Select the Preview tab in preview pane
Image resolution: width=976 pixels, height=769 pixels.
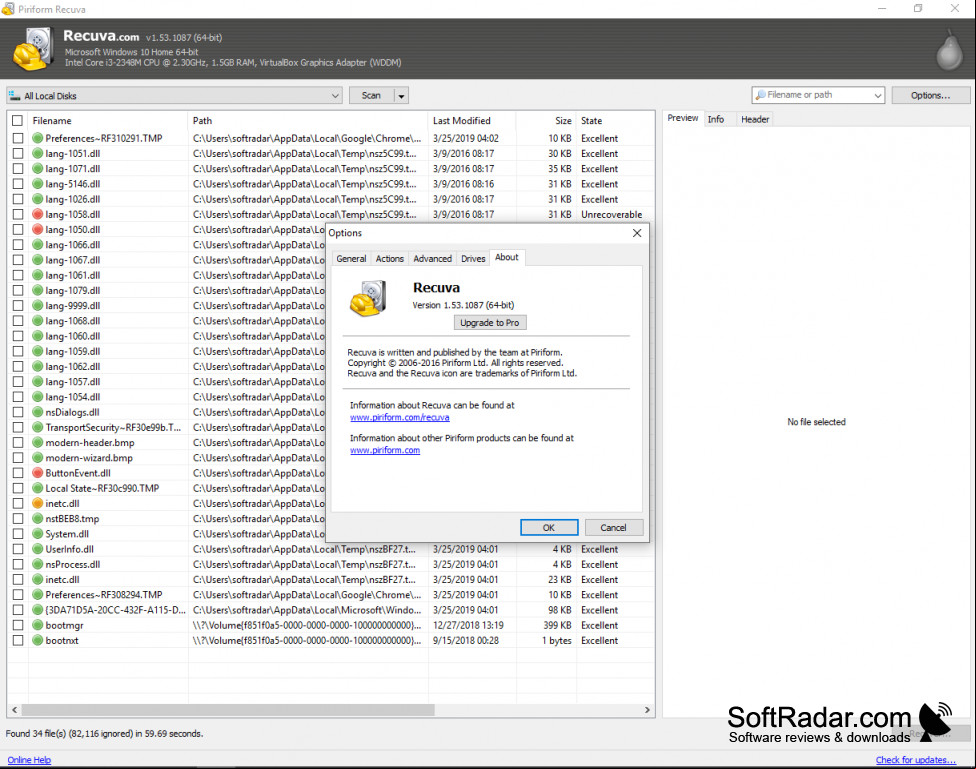click(683, 118)
